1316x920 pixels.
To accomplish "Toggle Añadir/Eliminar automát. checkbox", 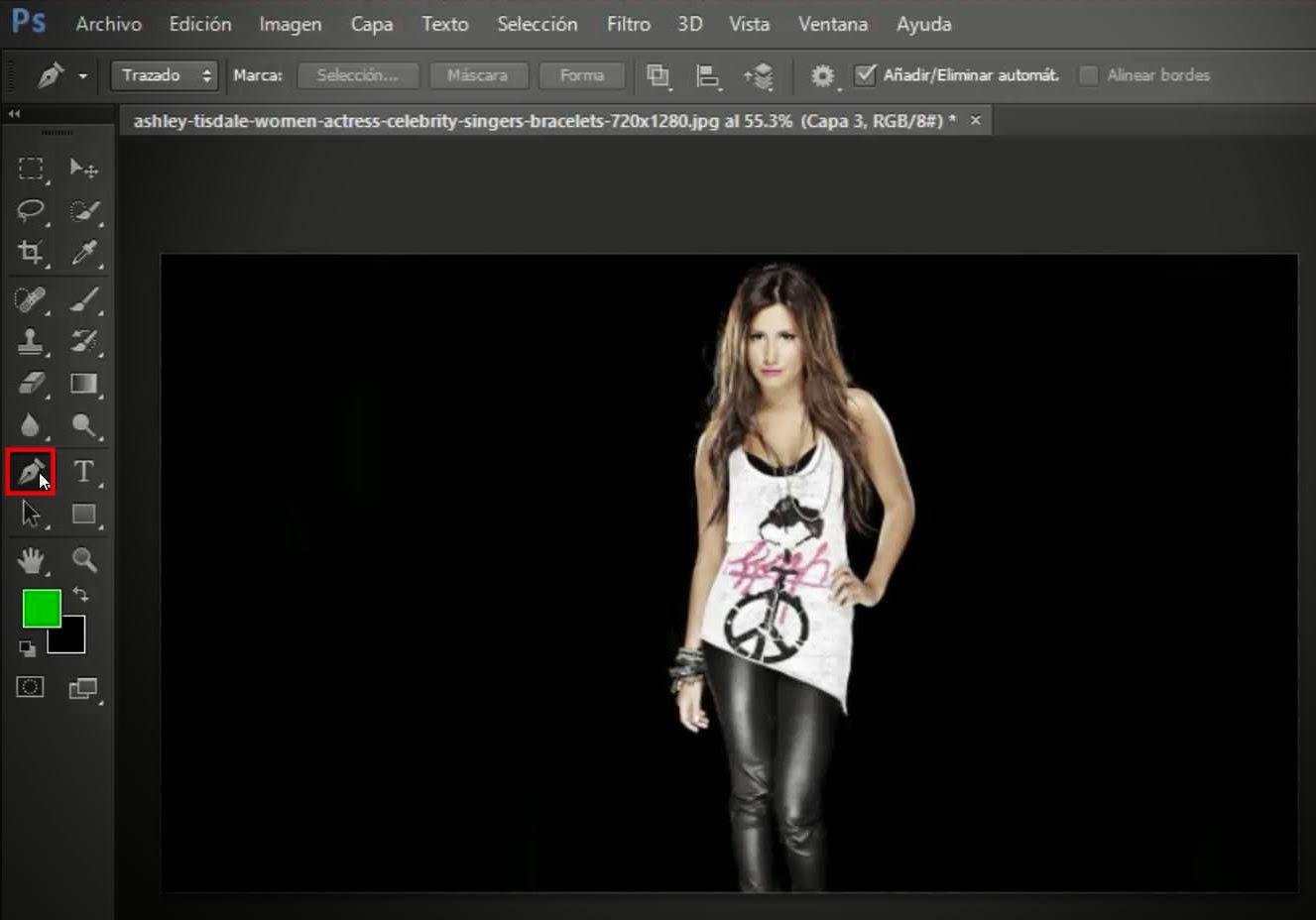I will point(866,74).
